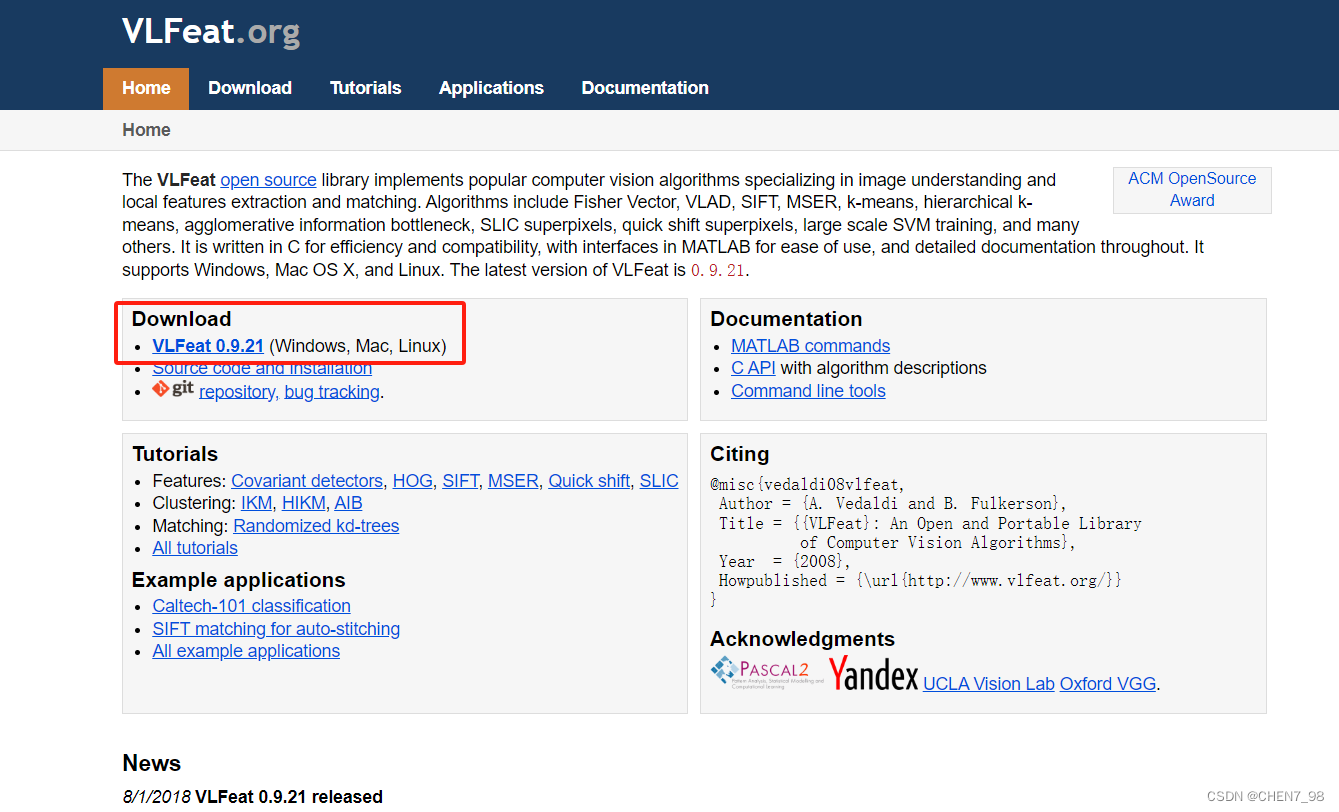This screenshot has width=1339, height=812.
Task: Open the bug tracking link
Action: [x=332, y=392]
